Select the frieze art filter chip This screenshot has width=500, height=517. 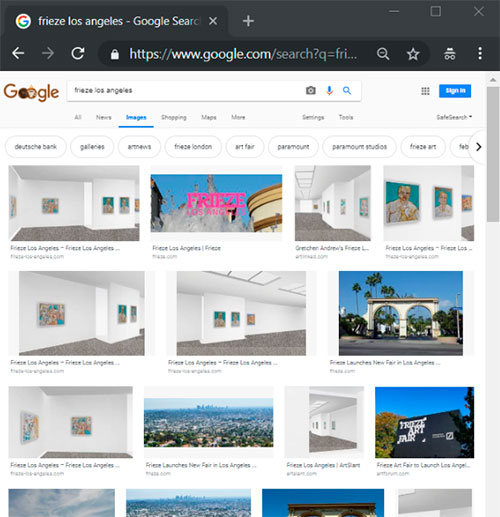(423, 147)
